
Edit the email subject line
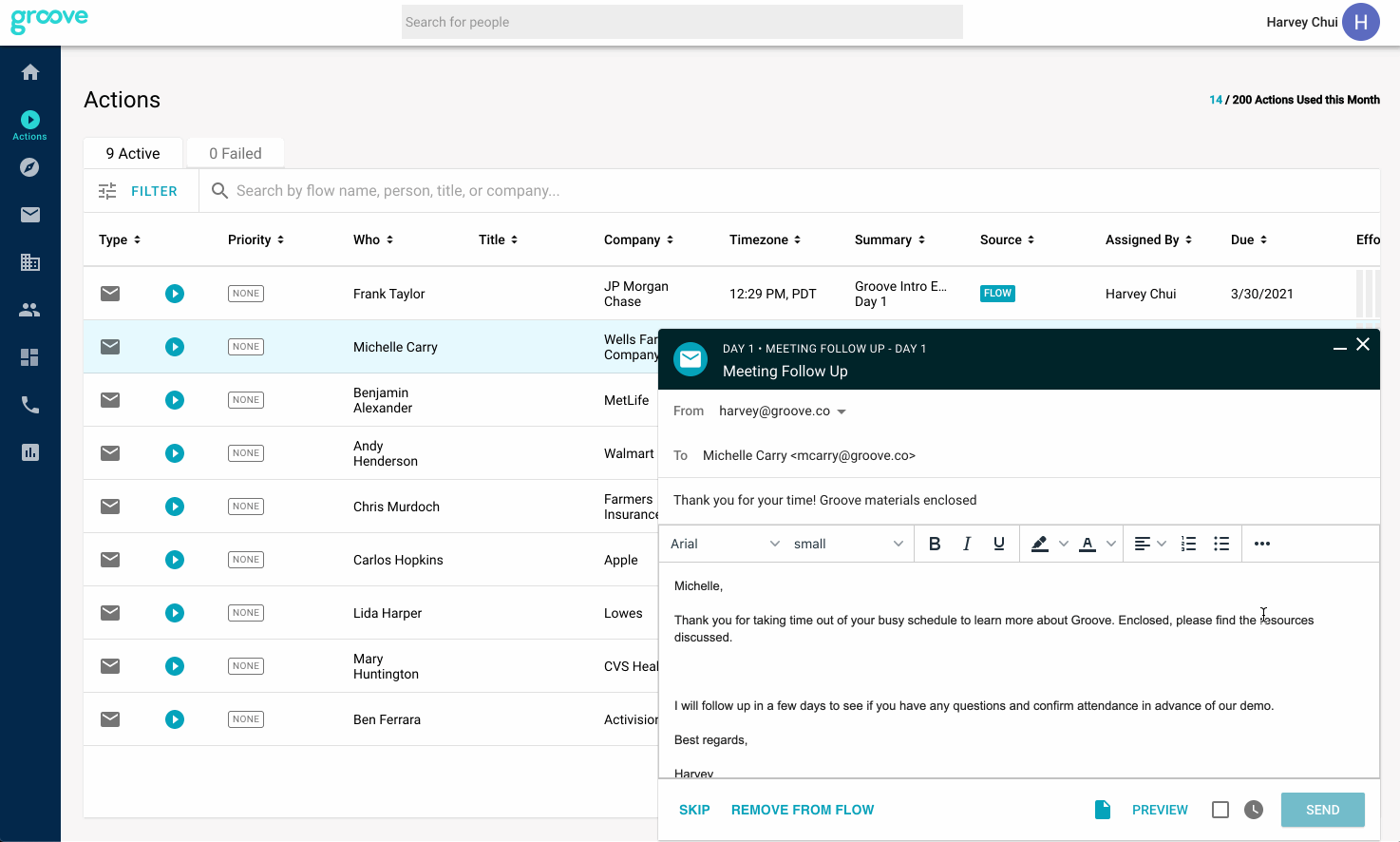tap(1018, 500)
